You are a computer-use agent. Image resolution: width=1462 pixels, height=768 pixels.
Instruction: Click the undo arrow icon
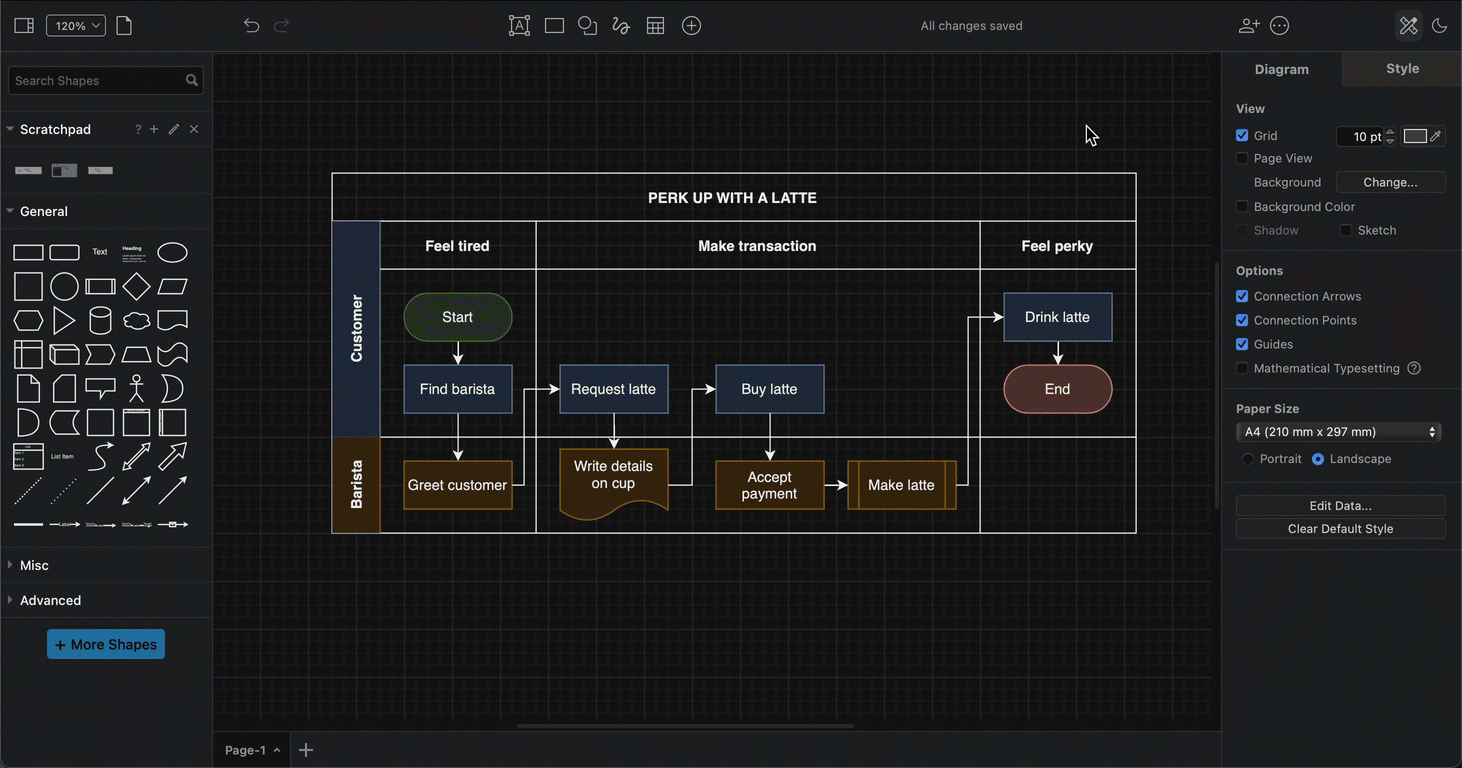pyautogui.click(x=251, y=26)
